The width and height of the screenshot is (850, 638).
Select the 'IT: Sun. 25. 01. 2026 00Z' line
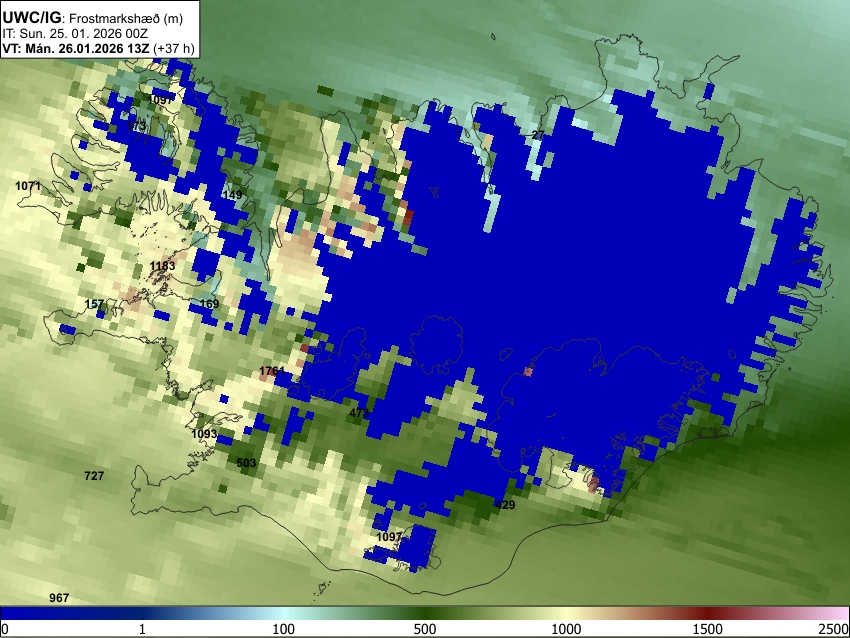point(75,33)
